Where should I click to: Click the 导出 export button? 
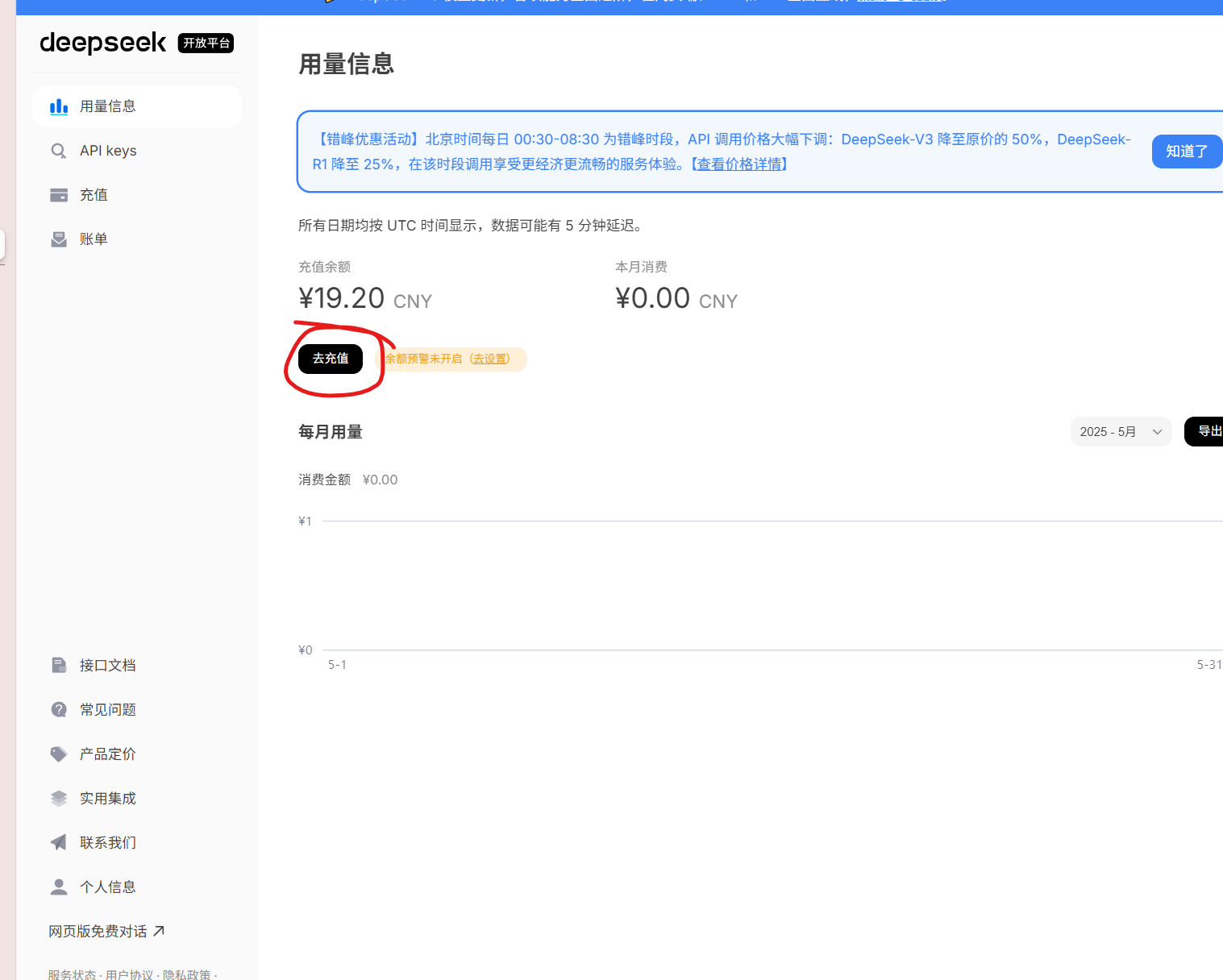[x=1204, y=431]
